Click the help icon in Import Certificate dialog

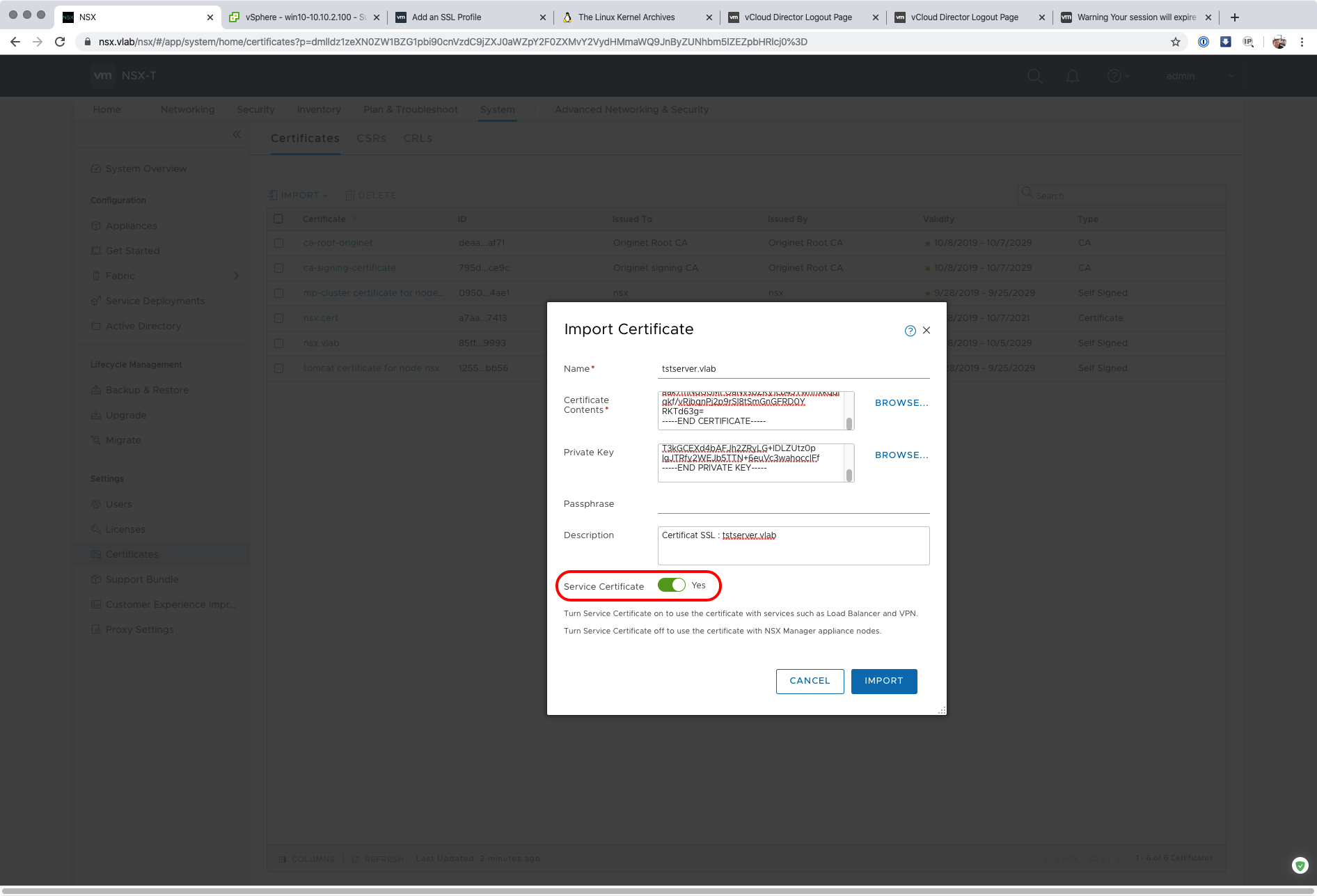(x=910, y=331)
